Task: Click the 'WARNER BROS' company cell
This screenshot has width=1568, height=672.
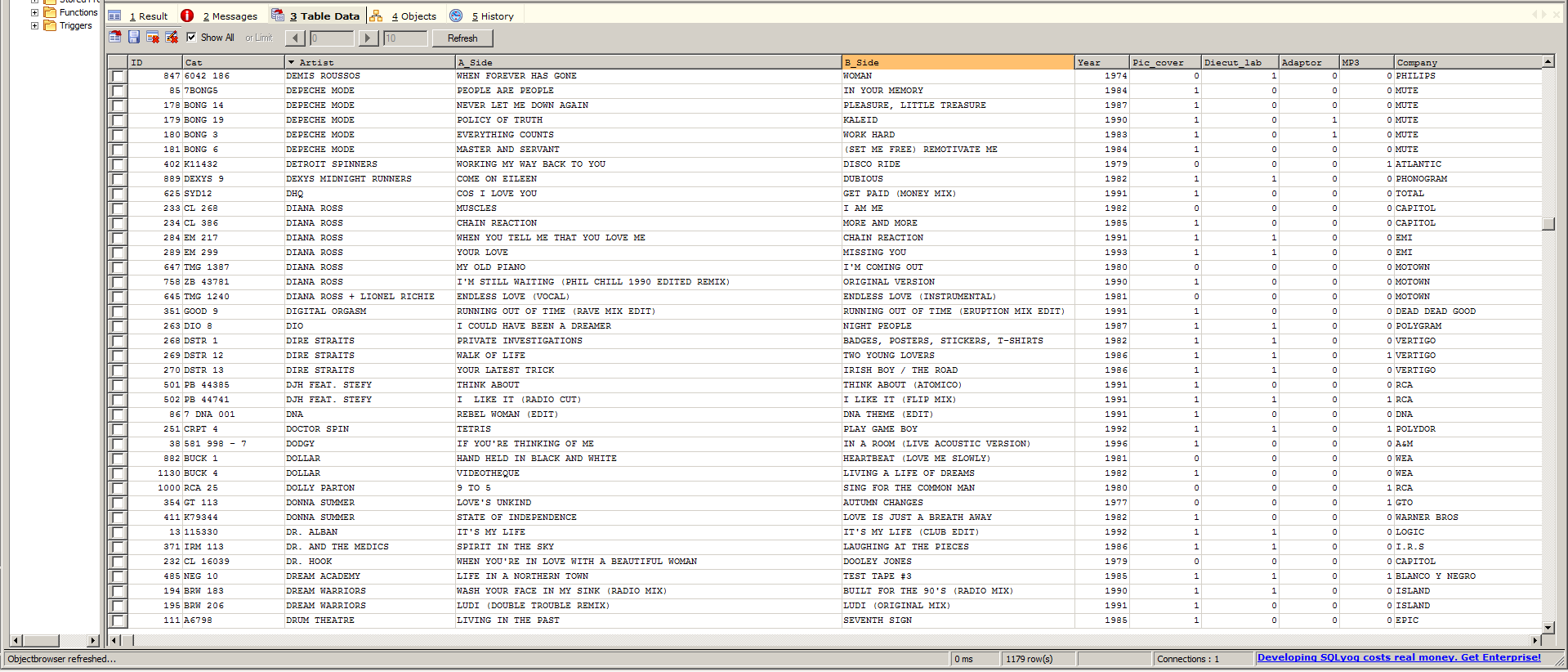Action: 1467,517
